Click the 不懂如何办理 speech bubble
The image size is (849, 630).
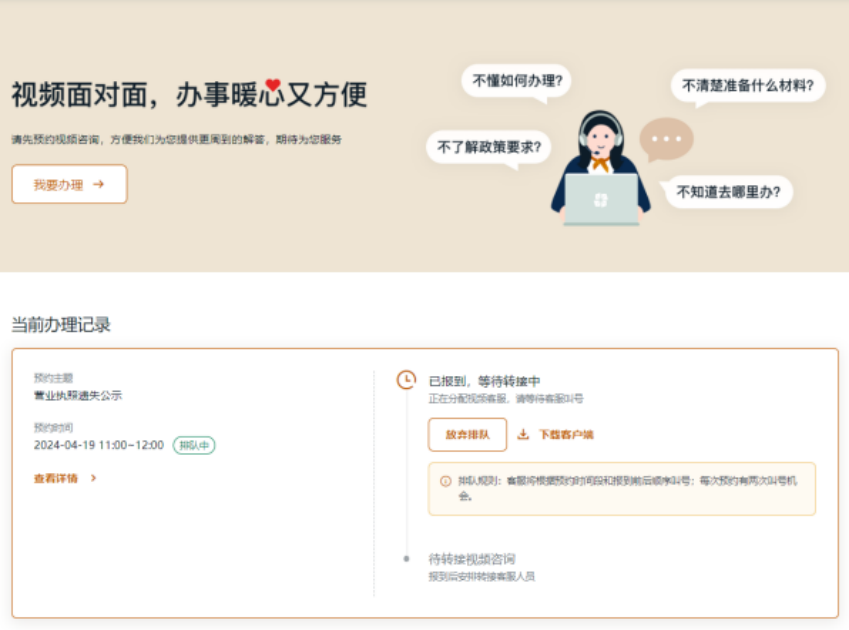click(516, 81)
